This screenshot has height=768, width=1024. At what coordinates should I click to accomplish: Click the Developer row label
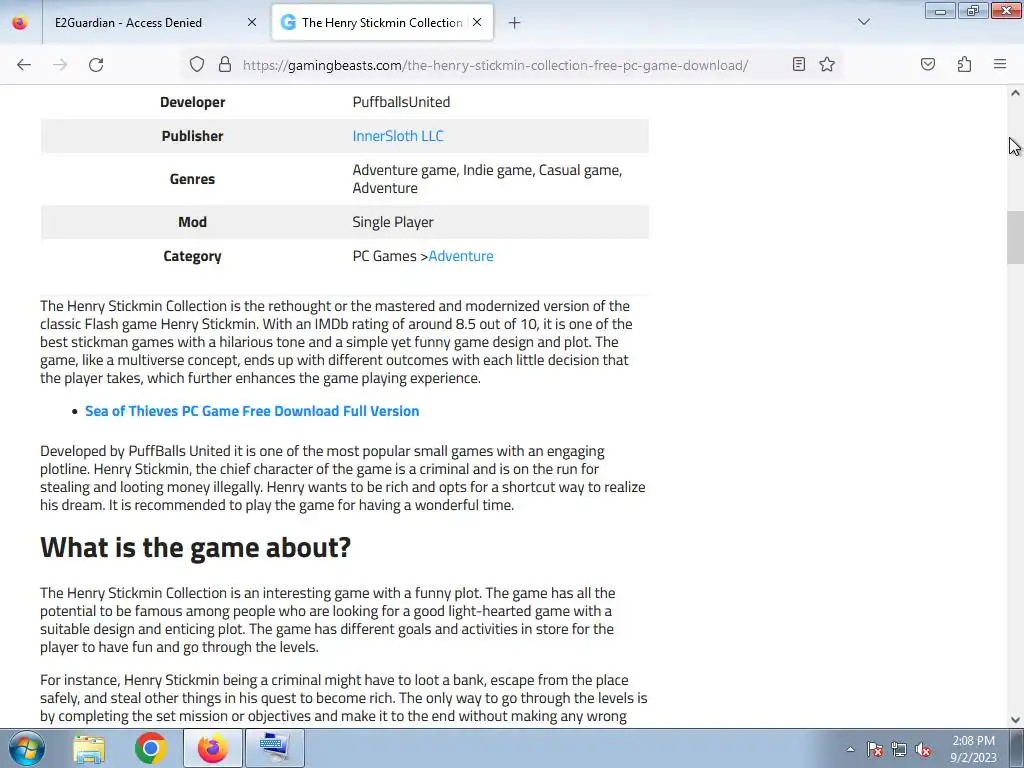[192, 102]
